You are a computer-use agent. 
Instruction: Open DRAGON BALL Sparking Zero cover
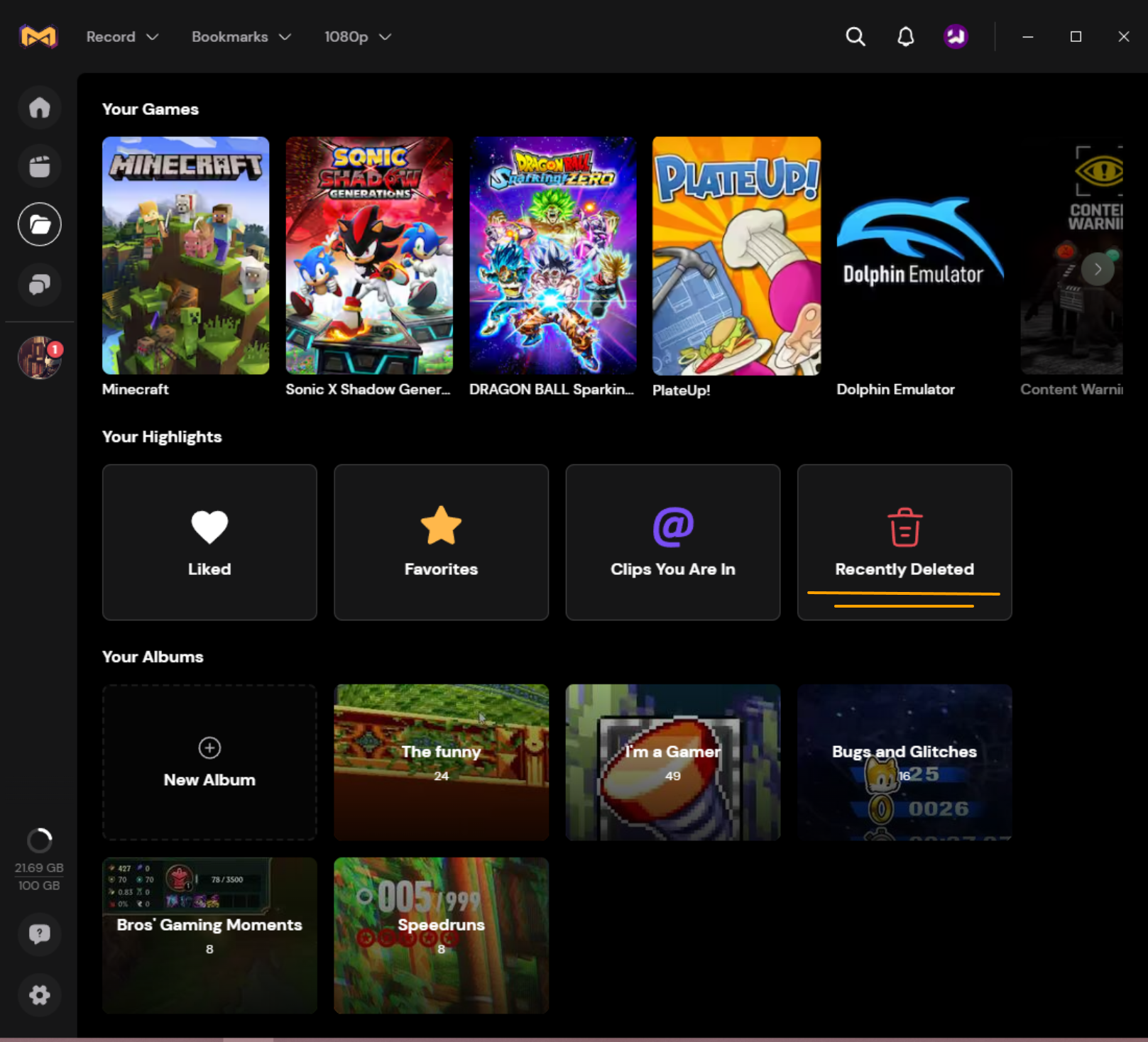[553, 256]
